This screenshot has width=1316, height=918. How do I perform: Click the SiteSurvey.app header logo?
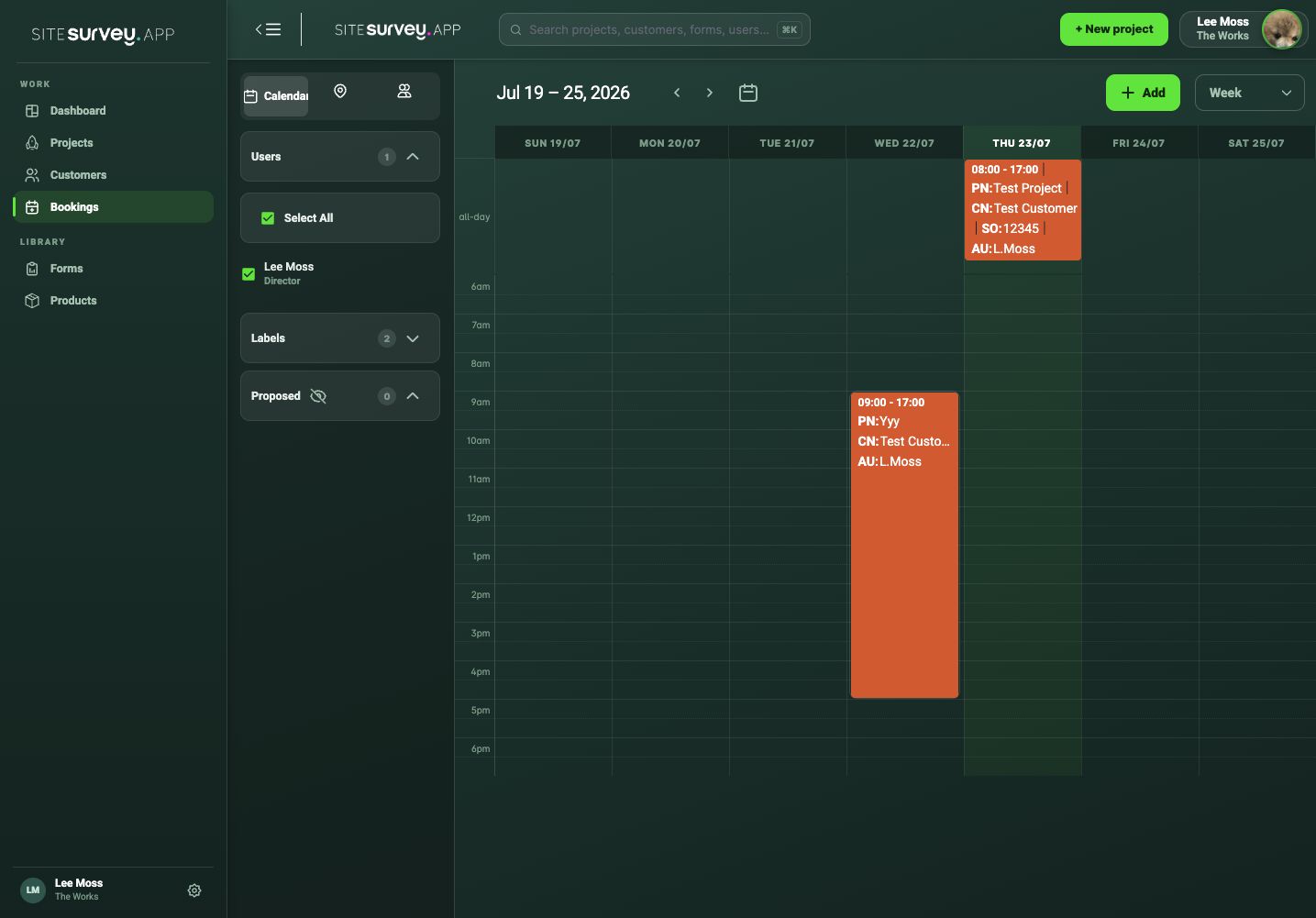[x=398, y=30]
